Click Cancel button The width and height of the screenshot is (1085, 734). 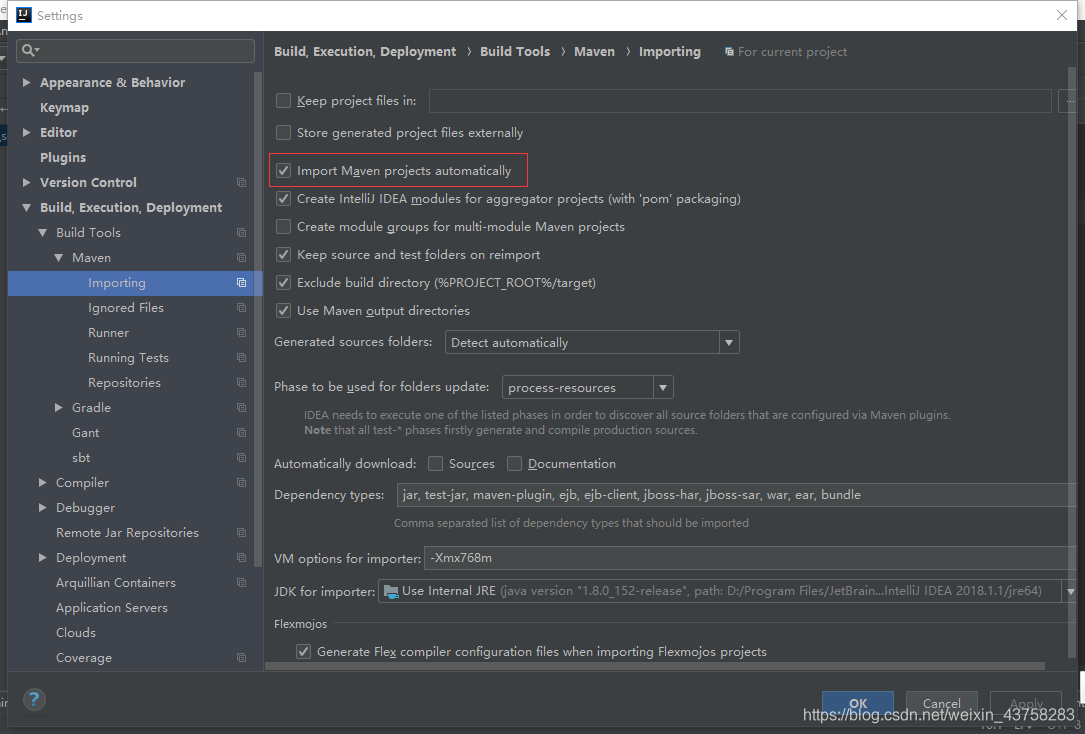pyautogui.click(x=941, y=704)
